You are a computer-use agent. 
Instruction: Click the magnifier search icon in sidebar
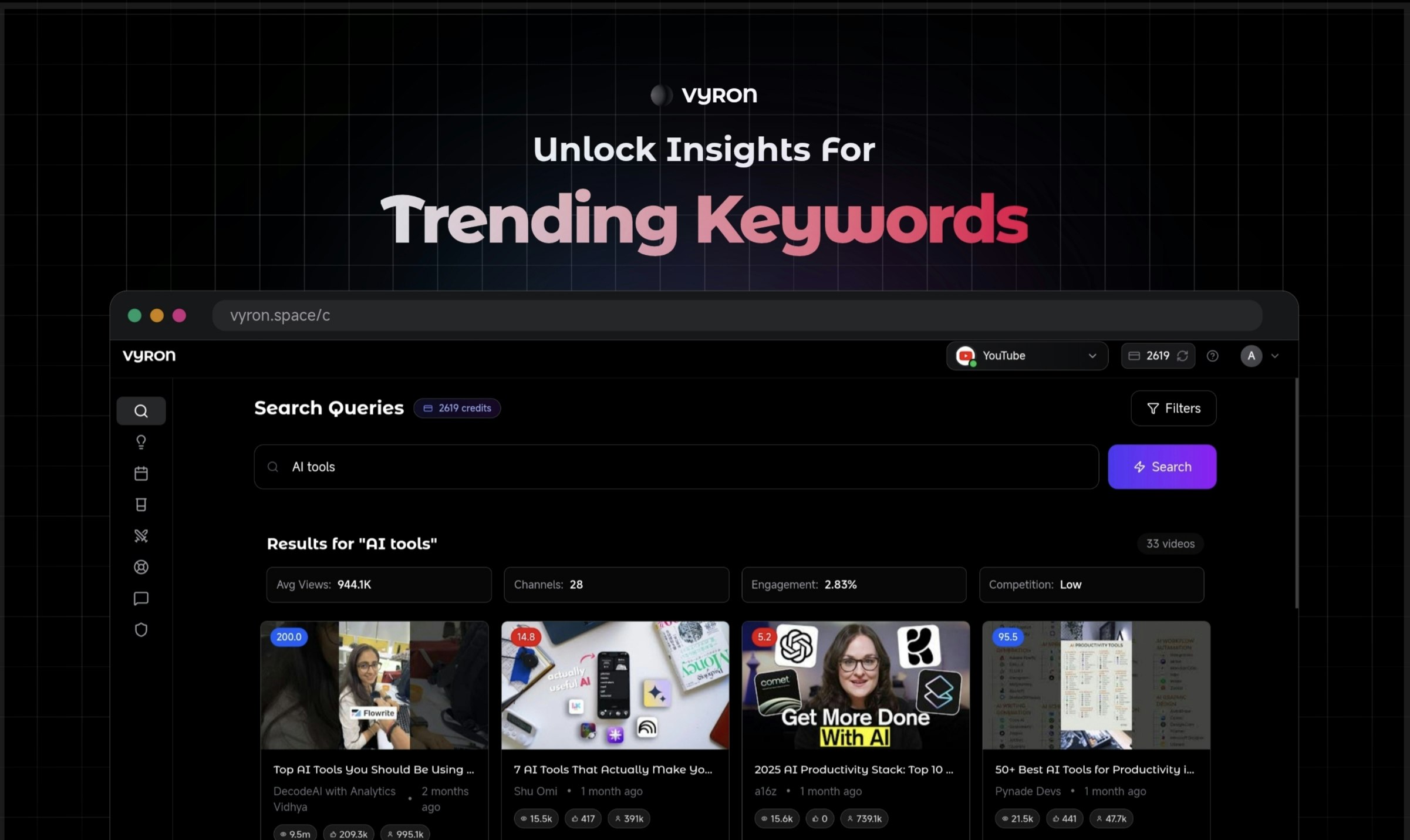141,411
